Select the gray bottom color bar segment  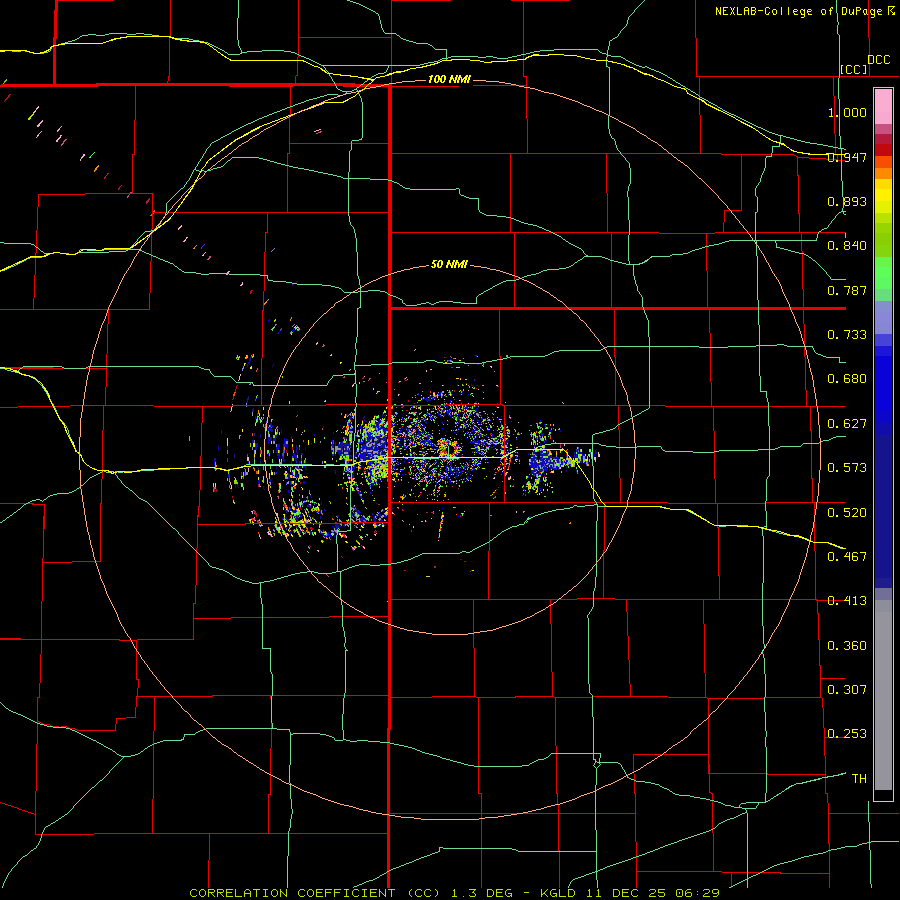click(883, 695)
